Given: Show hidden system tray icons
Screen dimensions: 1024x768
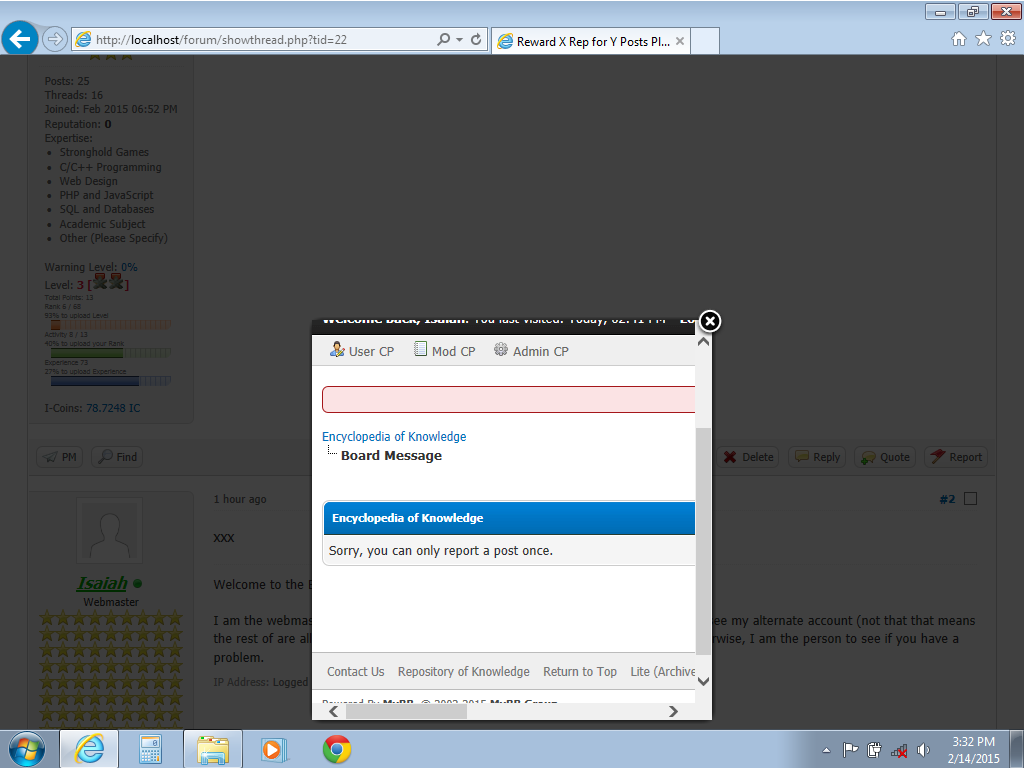Looking at the screenshot, I should 826,750.
